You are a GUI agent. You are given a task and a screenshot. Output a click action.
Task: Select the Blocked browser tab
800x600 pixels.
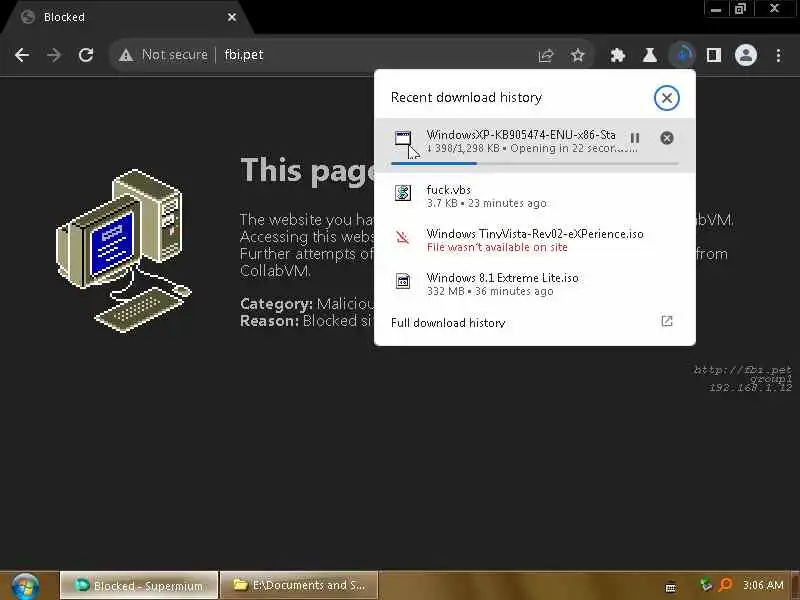pyautogui.click(x=128, y=17)
